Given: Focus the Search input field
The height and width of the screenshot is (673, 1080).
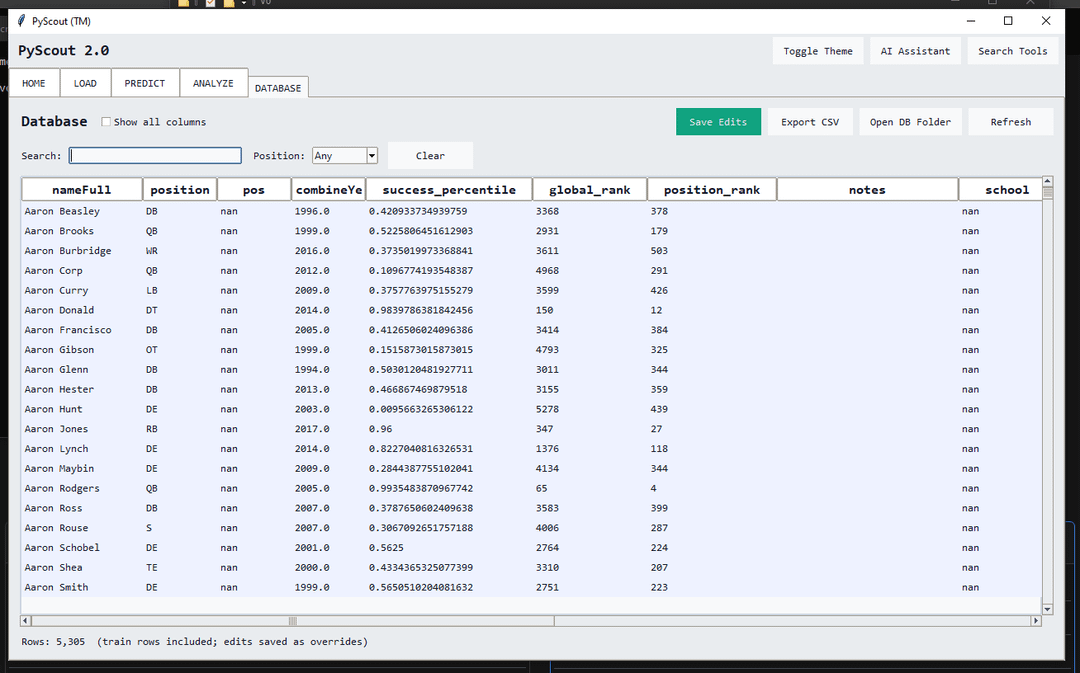Looking at the screenshot, I should [155, 156].
